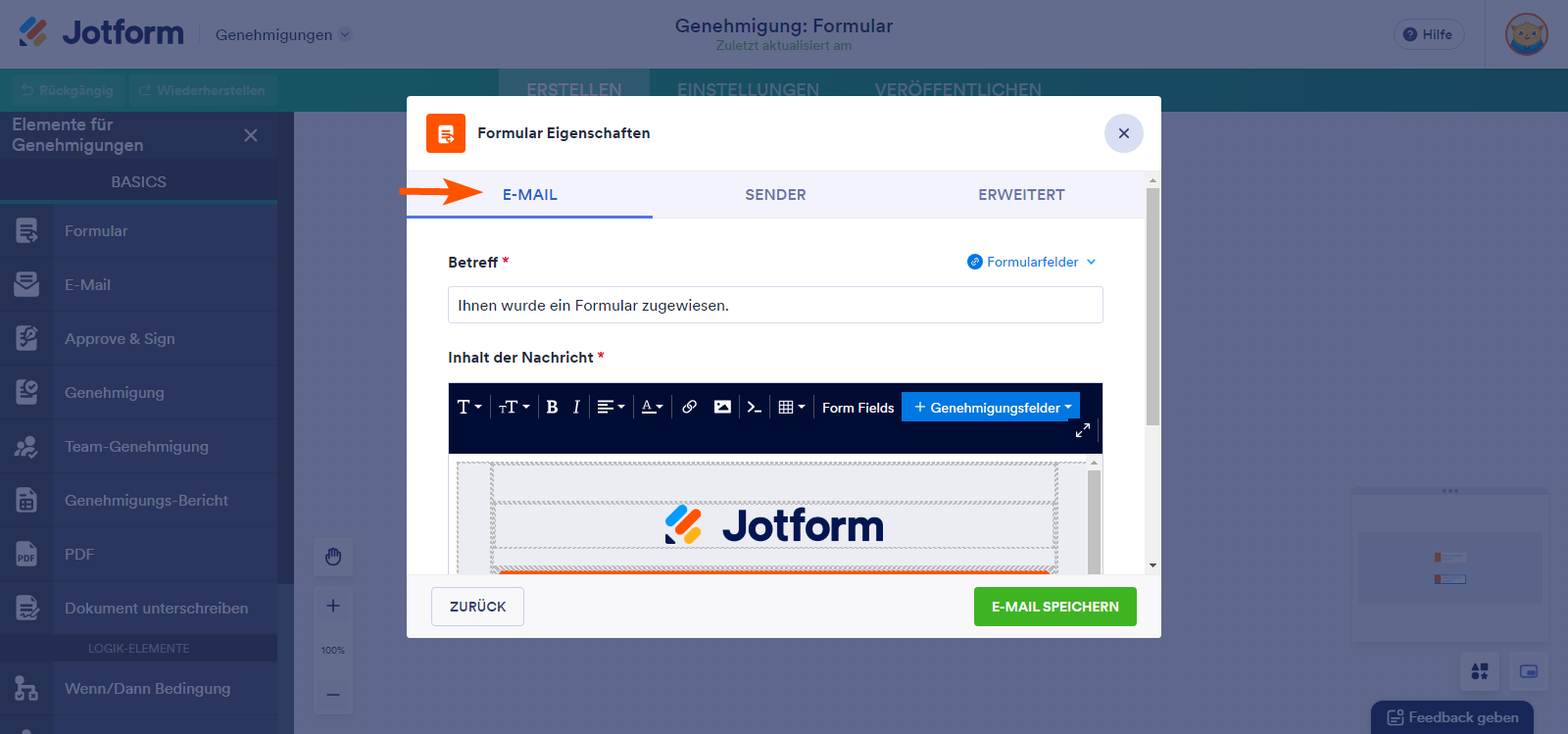This screenshot has width=1568, height=734.
Task: Click the user avatar icon
Action: (1527, 34)
